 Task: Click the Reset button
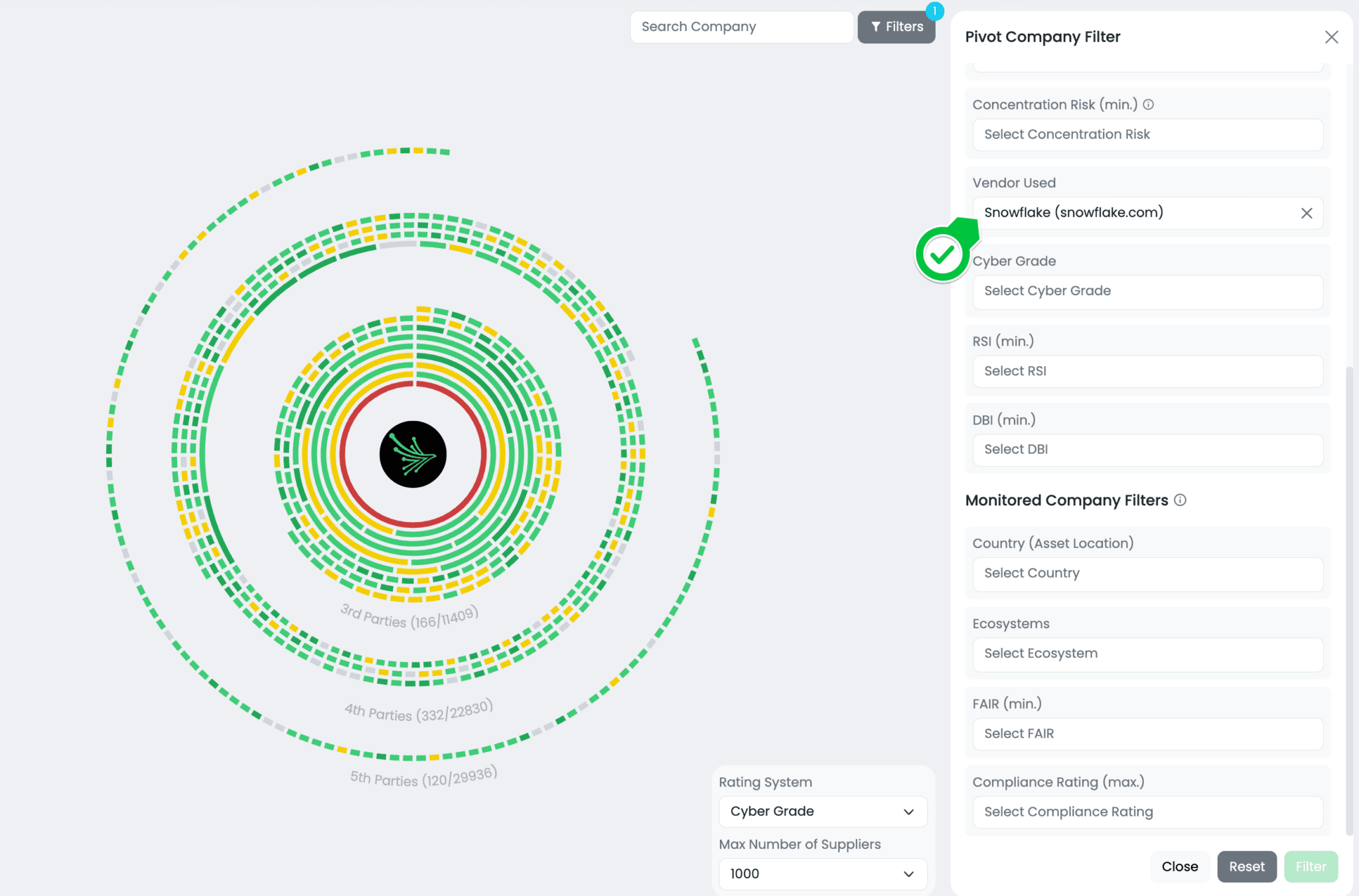coord(1247,866)
